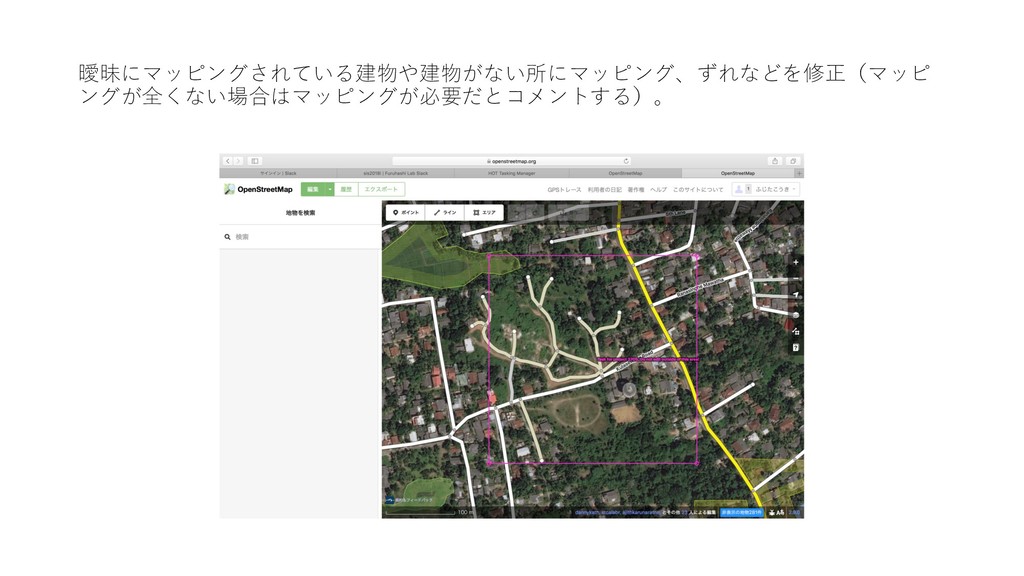
Task: Select the active OpenStreetMap tab
Action: pos(738,173)
